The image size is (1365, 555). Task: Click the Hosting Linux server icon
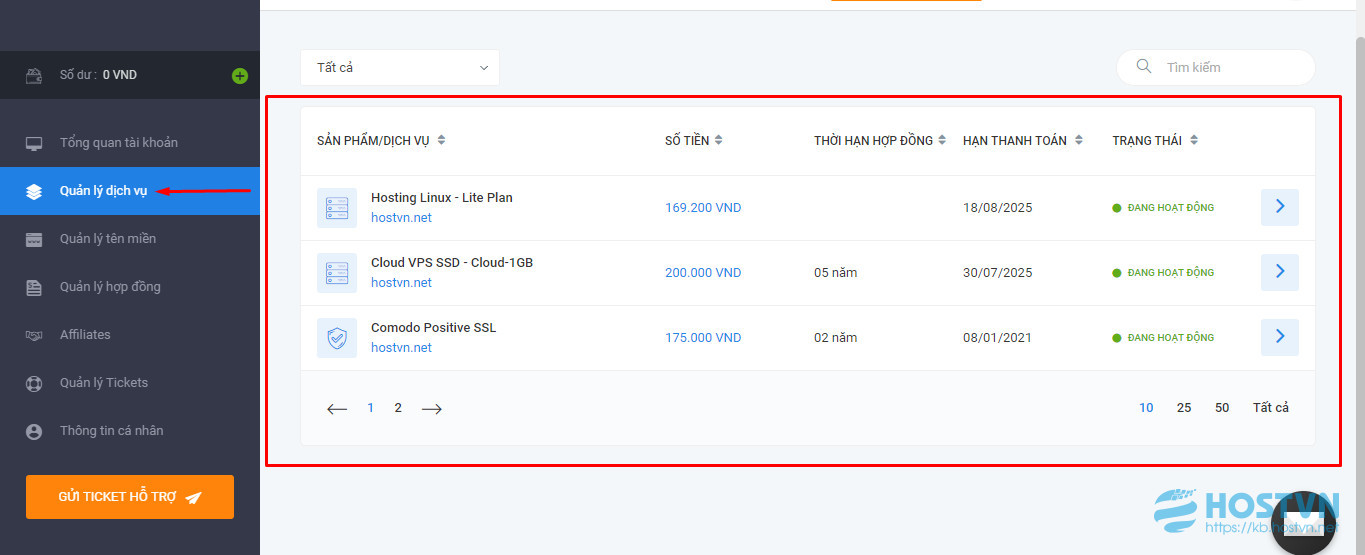(337, 208)
